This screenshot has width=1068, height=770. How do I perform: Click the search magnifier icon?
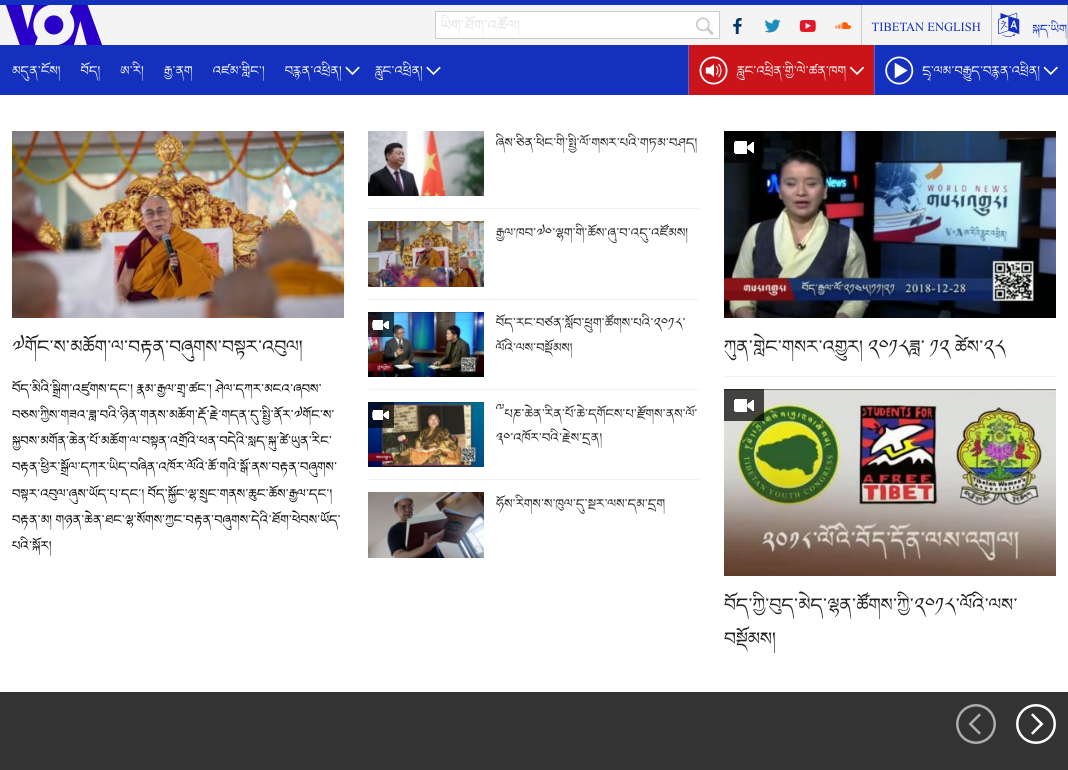[x=705, y=26]
